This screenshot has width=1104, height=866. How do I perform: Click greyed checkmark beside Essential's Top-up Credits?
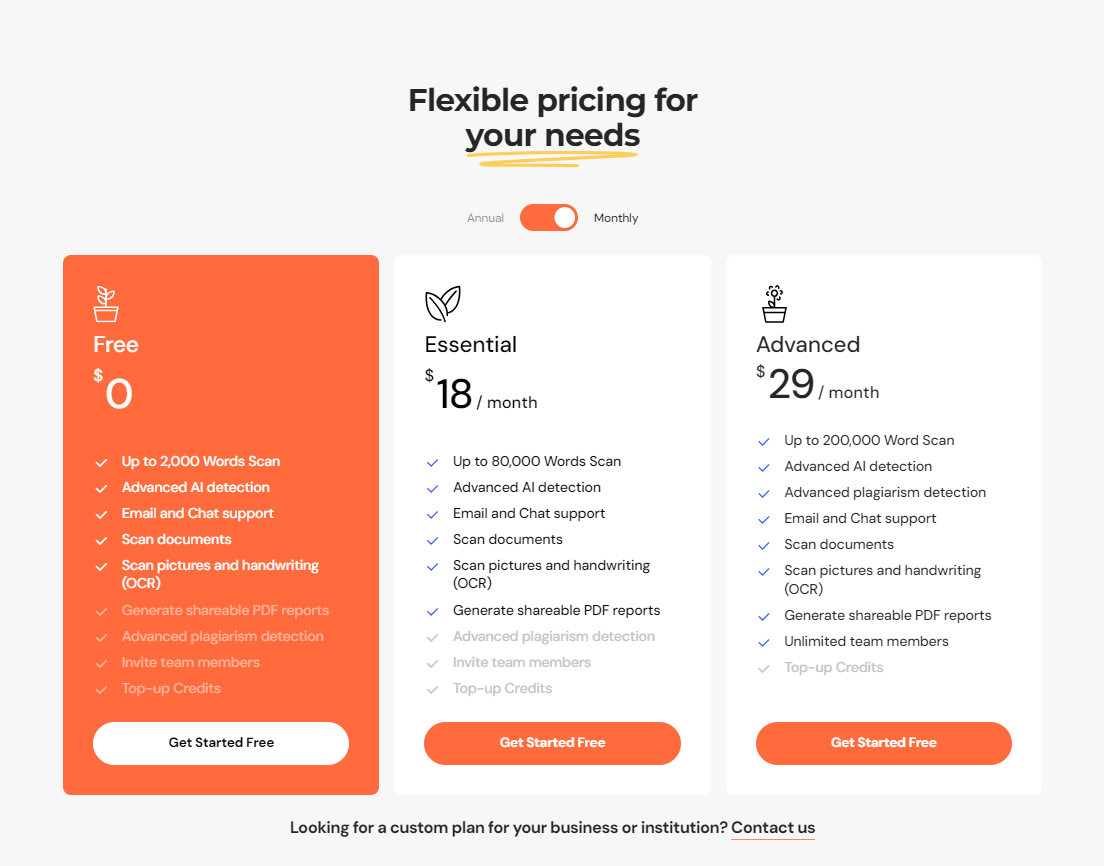433,689
